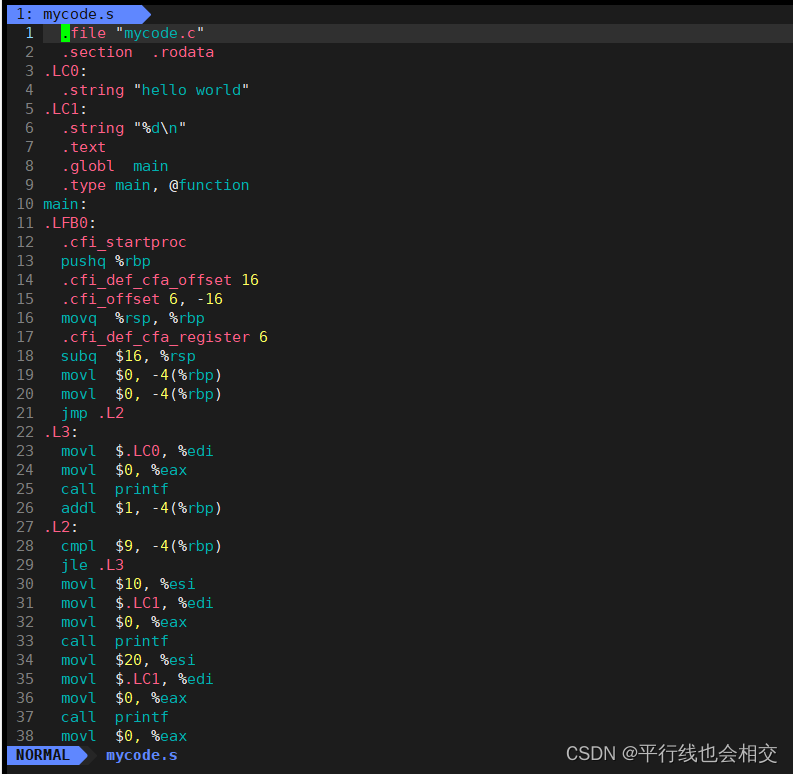793x774 pixels.
Task: Click the '.L3:' label
Action: point(61,432)
